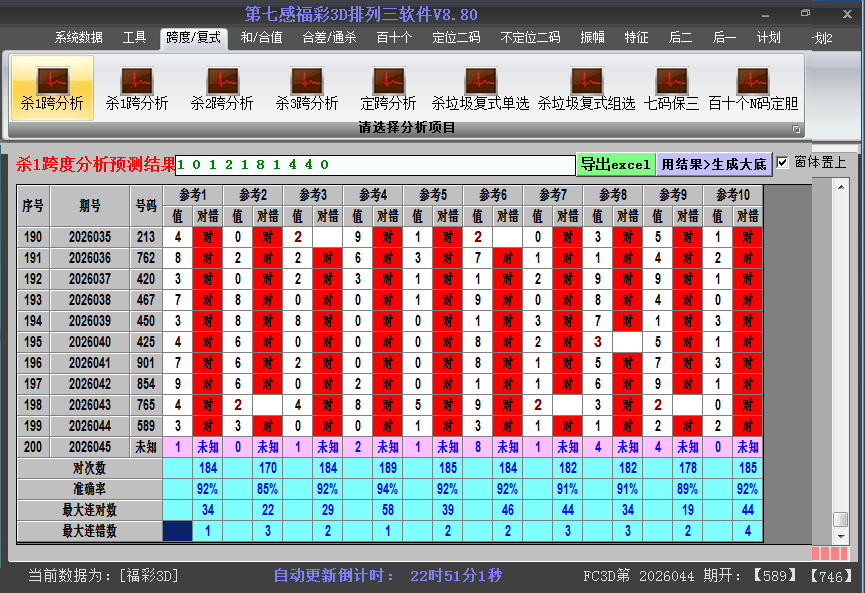Screen dimensions: 865x593
Task: Select the dark blue cell in 最大连错数 row
Action: [x=177, y=531]
